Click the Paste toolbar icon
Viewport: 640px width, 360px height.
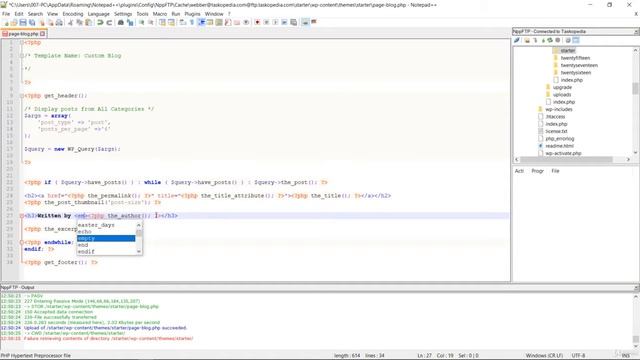click(x=88, y=22)
